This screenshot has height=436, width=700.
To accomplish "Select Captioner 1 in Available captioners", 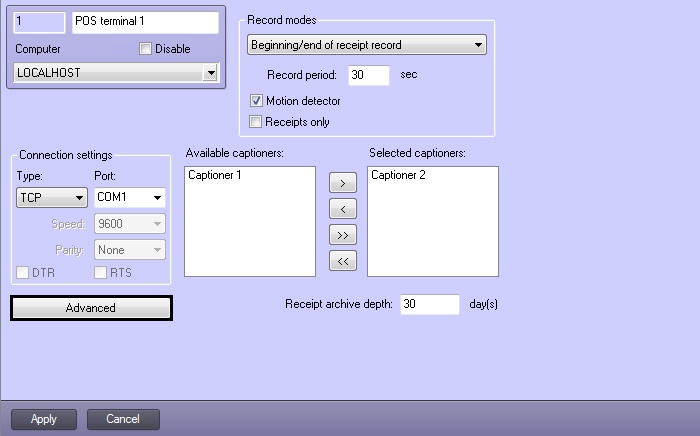I will coord(215,175).
